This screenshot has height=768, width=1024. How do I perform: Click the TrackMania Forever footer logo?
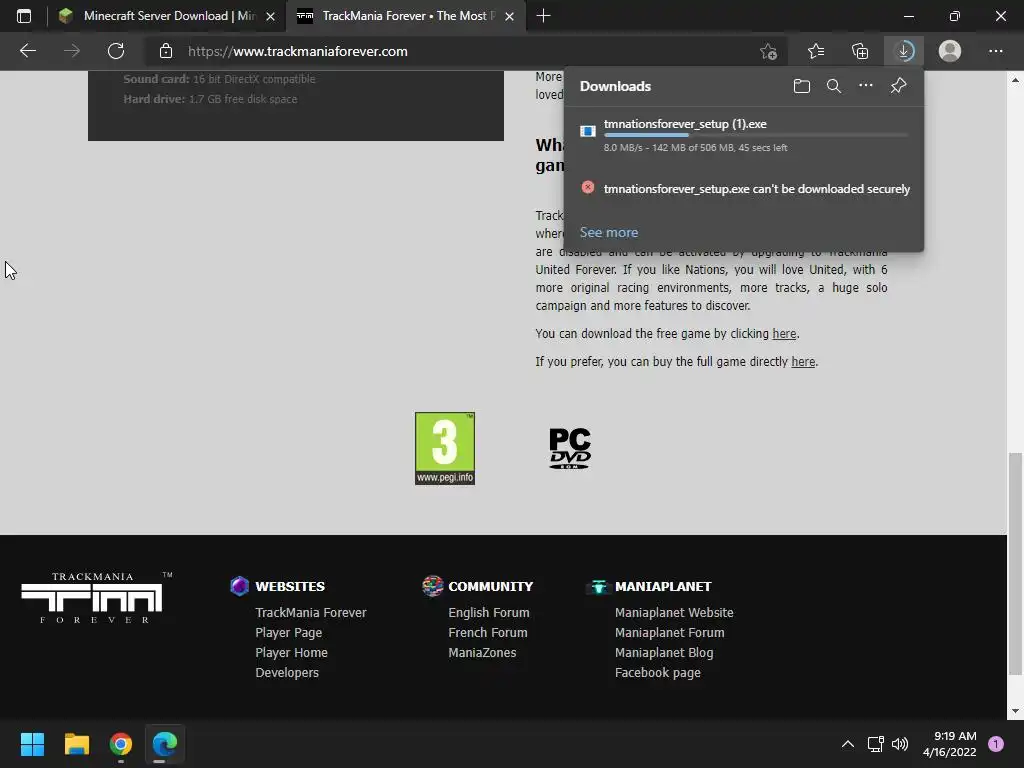coord(95,597)
